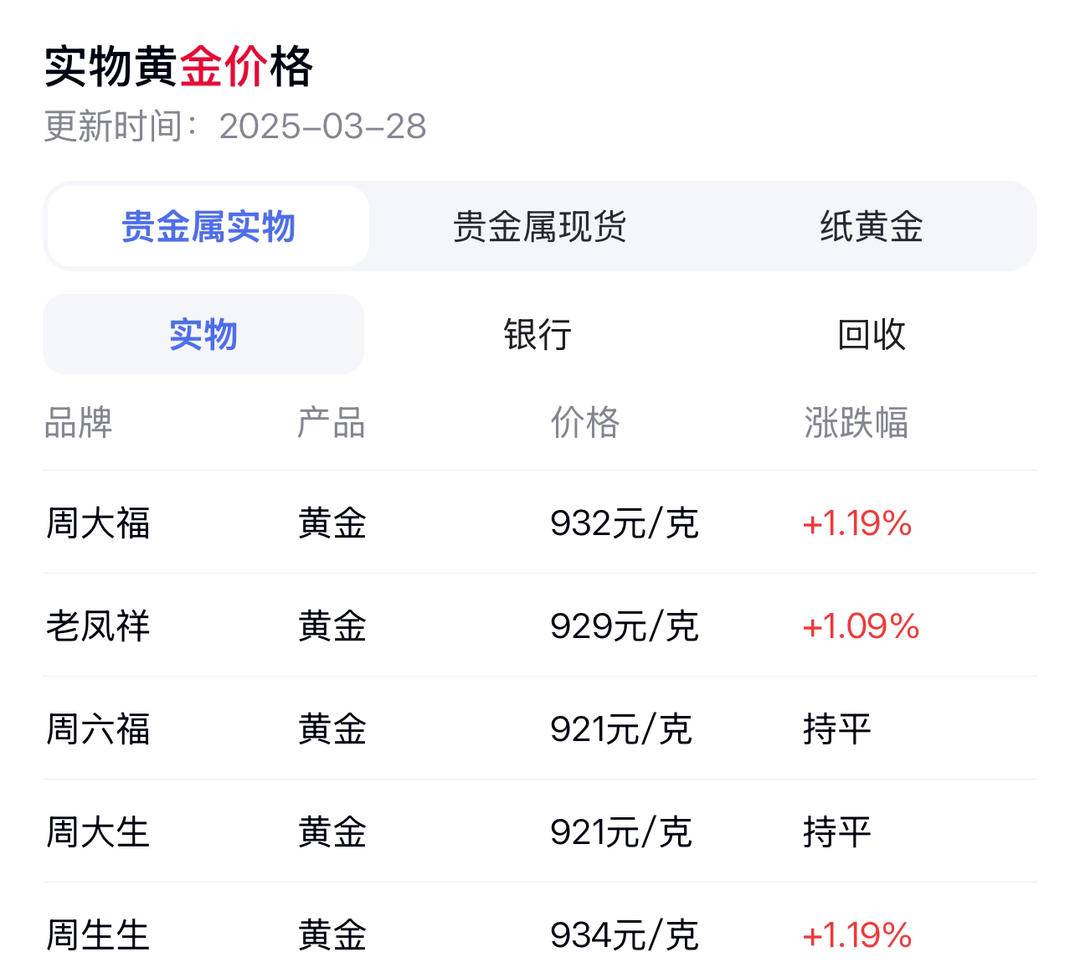Click the +1.09% change value

(x=860, y=626)
